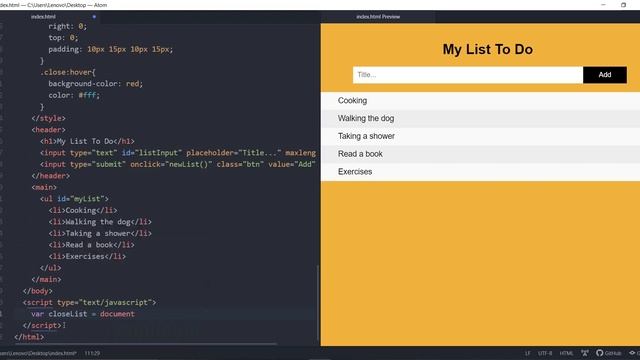Click the script type="text/javascript" line
640x360 pixels.
(x=89, y=302)
